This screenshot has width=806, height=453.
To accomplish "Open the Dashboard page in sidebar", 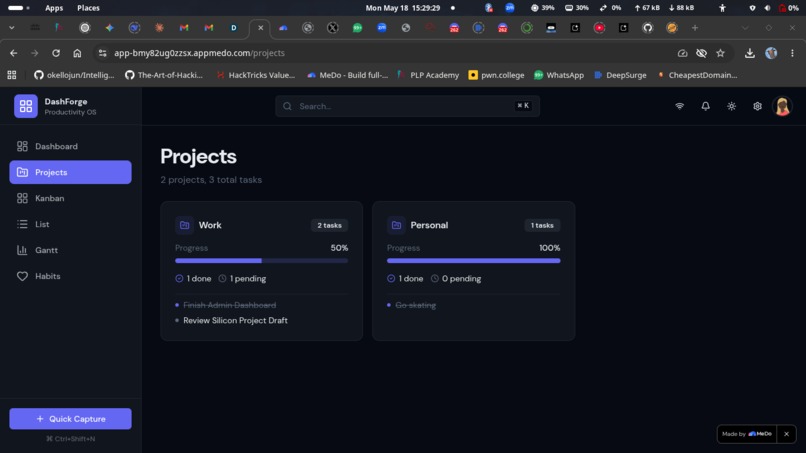I will click(70, 147).
